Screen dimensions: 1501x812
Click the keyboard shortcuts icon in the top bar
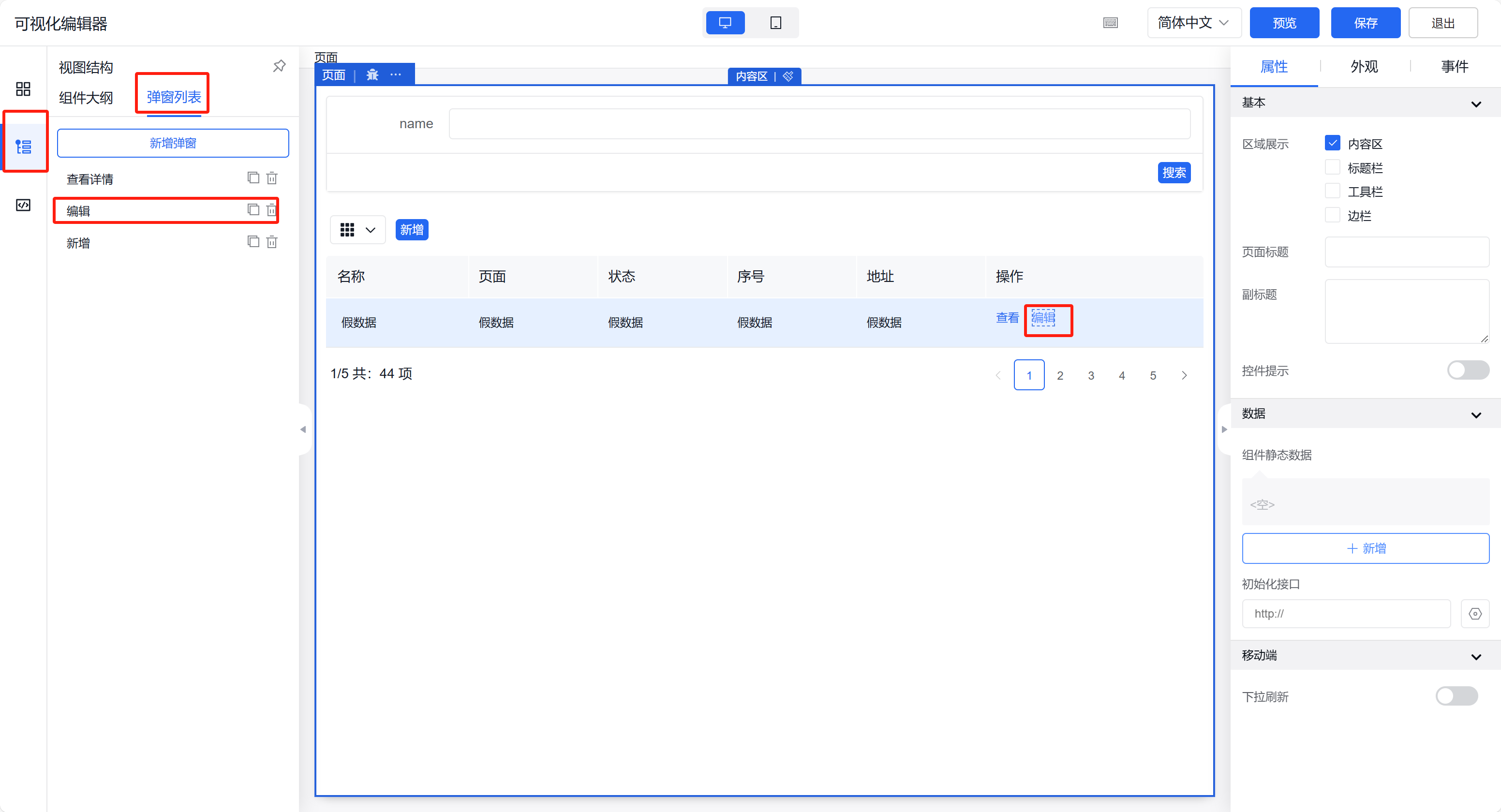click(x=1111, y=23)
